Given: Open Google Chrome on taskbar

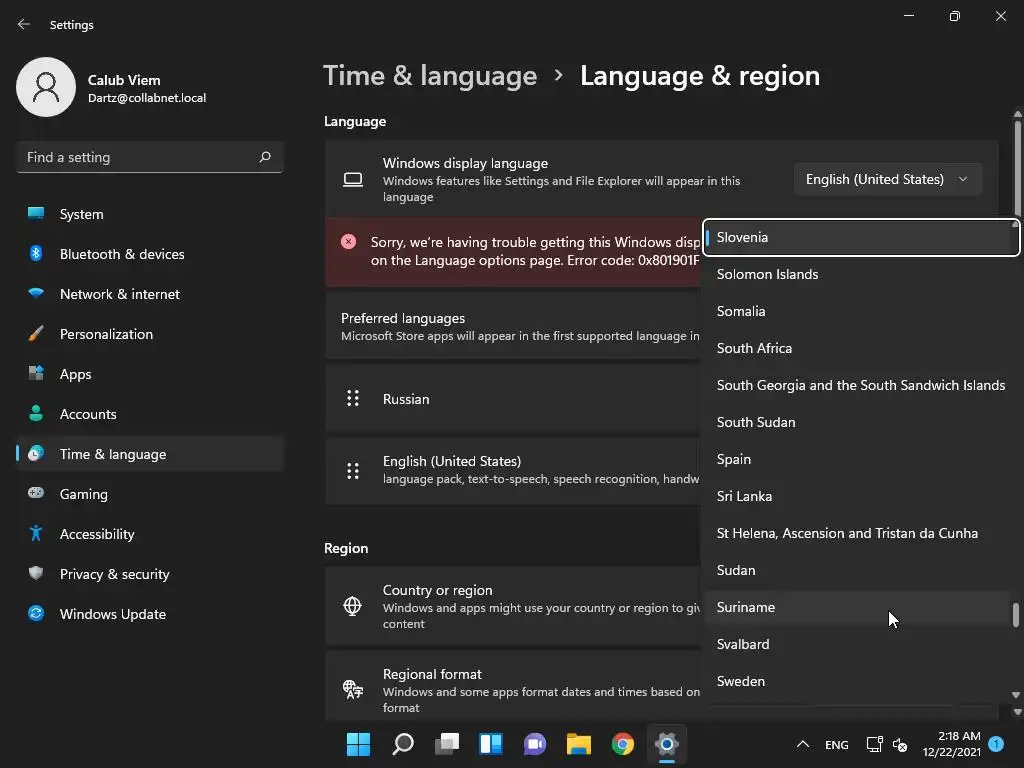Looking at the screenshot, I should pyautogui.click(x=623, y=744).
